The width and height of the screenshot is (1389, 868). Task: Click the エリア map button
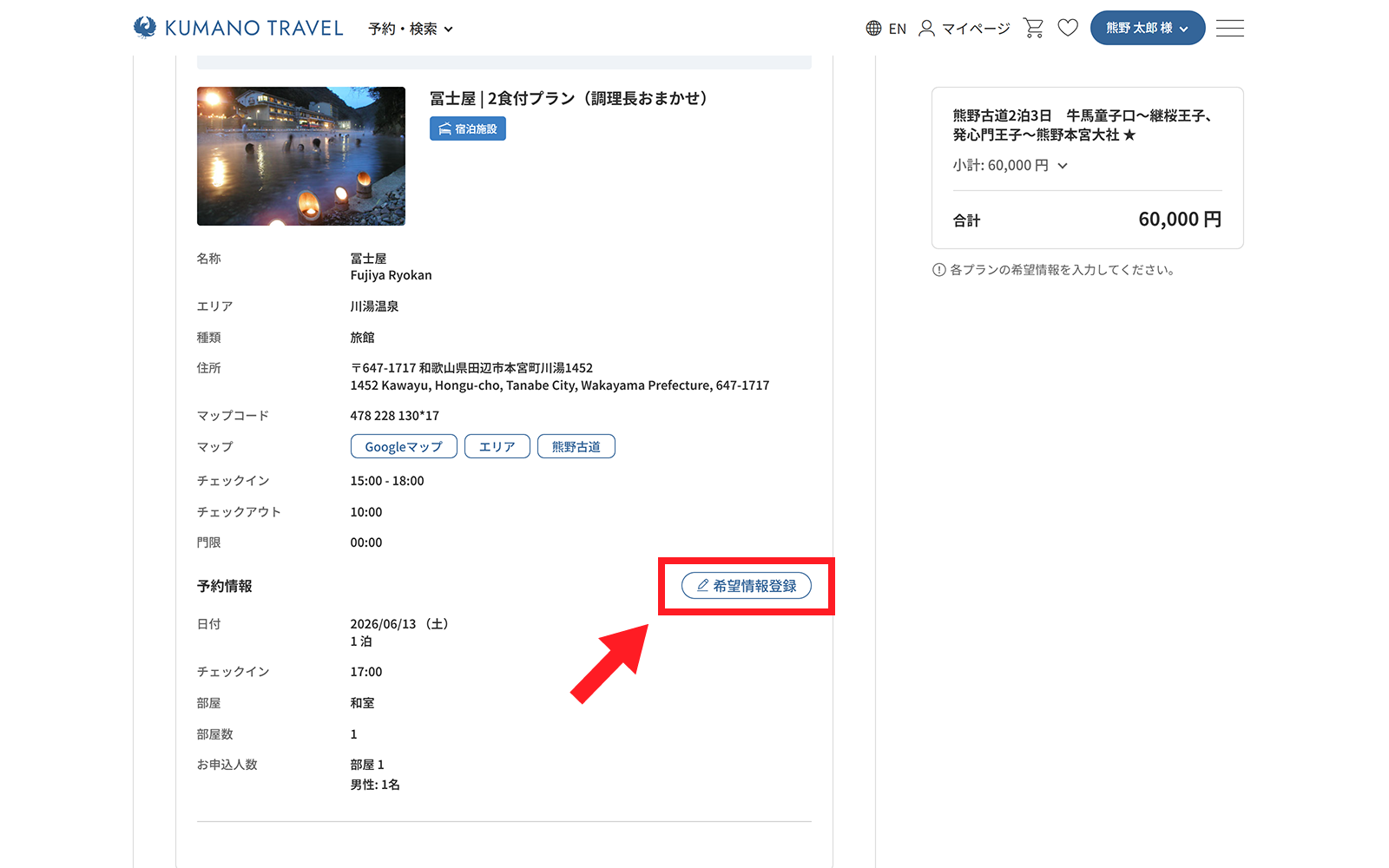pyautogui.click(x=497, y=447)
